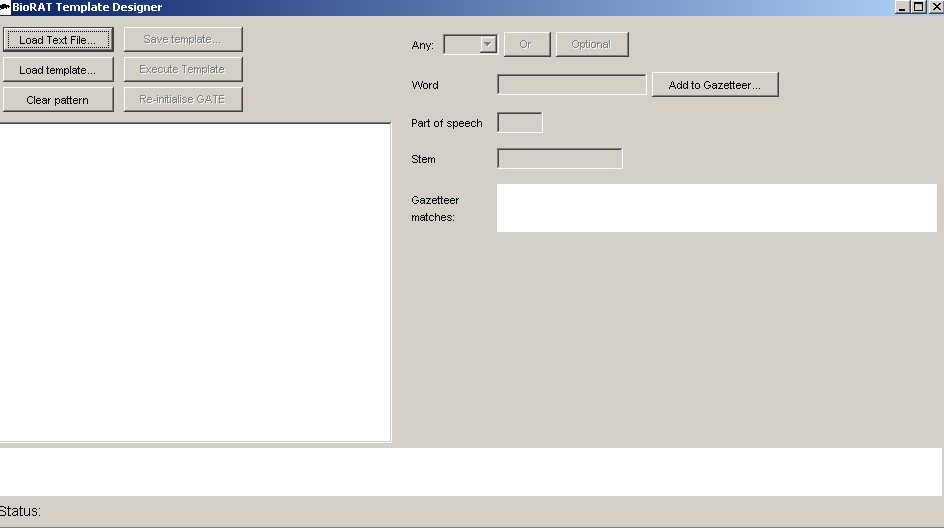
Task: Click Re-initialise GATE button
Action: click(183, 99)
